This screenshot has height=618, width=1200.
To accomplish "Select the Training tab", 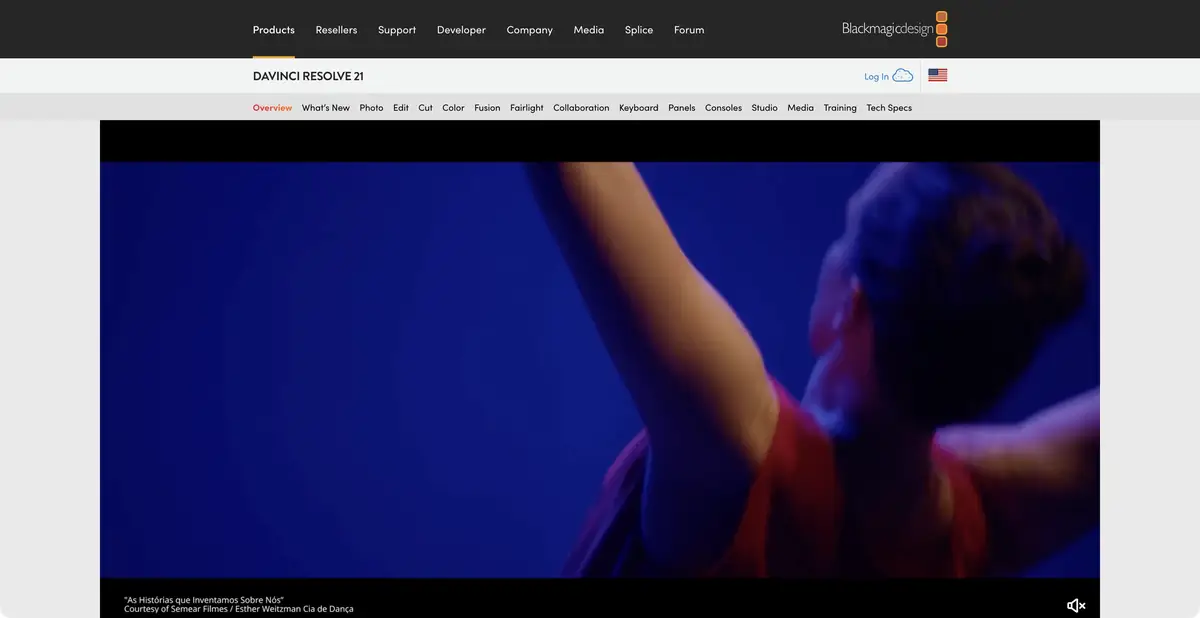I will 840,108.
